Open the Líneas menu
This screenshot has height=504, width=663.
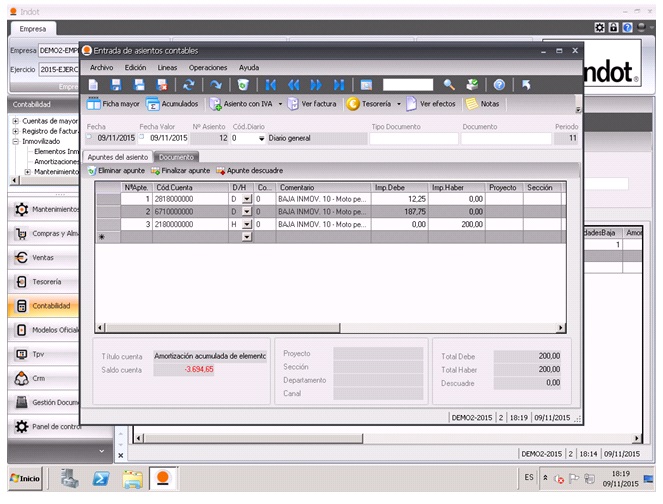click(x=168, y=67)
